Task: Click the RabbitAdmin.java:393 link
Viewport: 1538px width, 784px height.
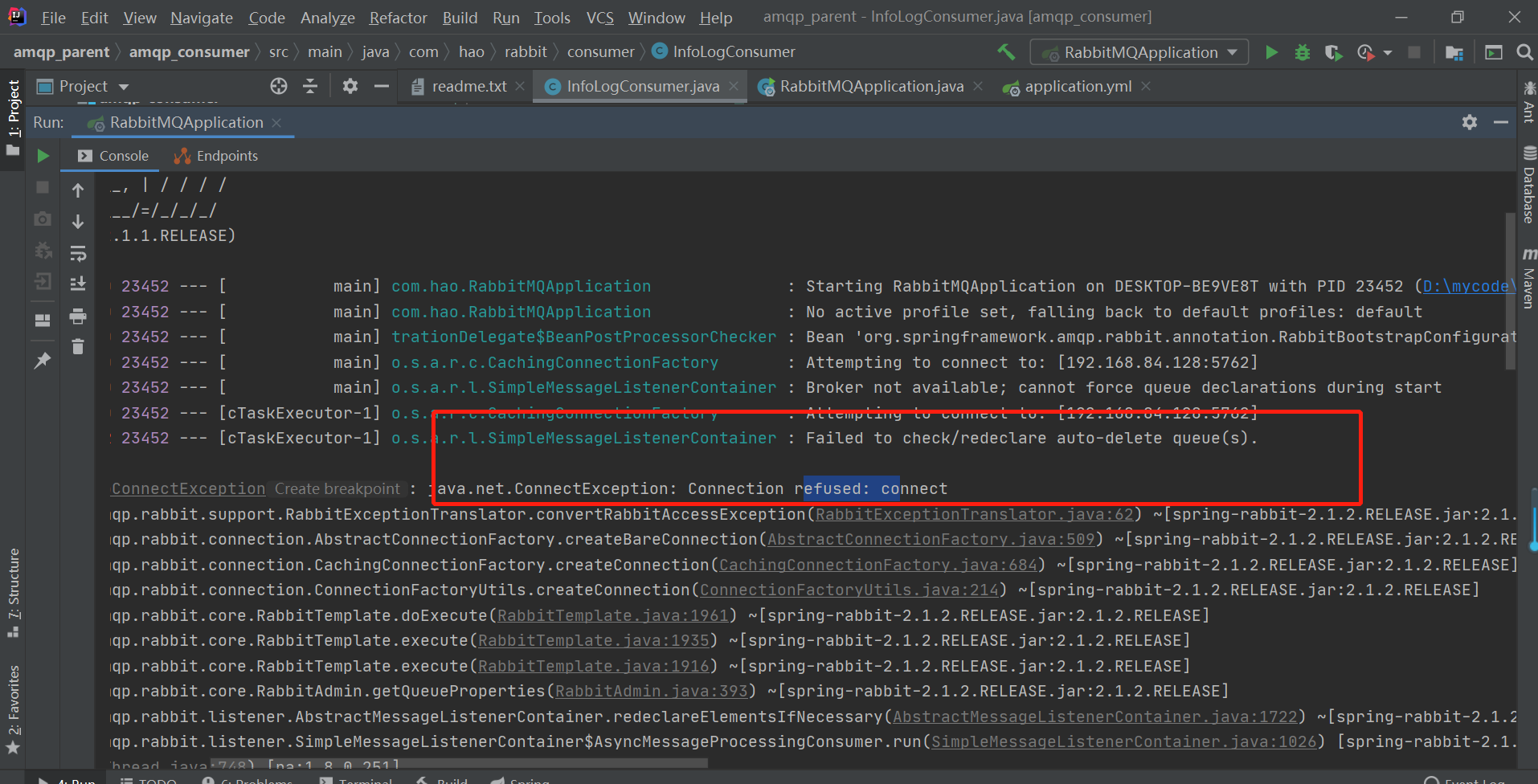Action: [x=652, y=691]
